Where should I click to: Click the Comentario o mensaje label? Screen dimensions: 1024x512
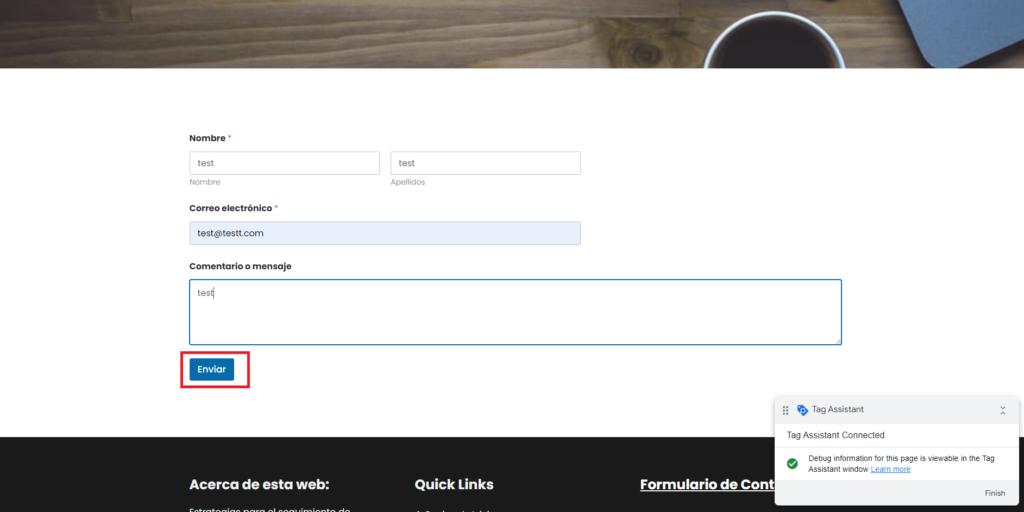point(240,266)
